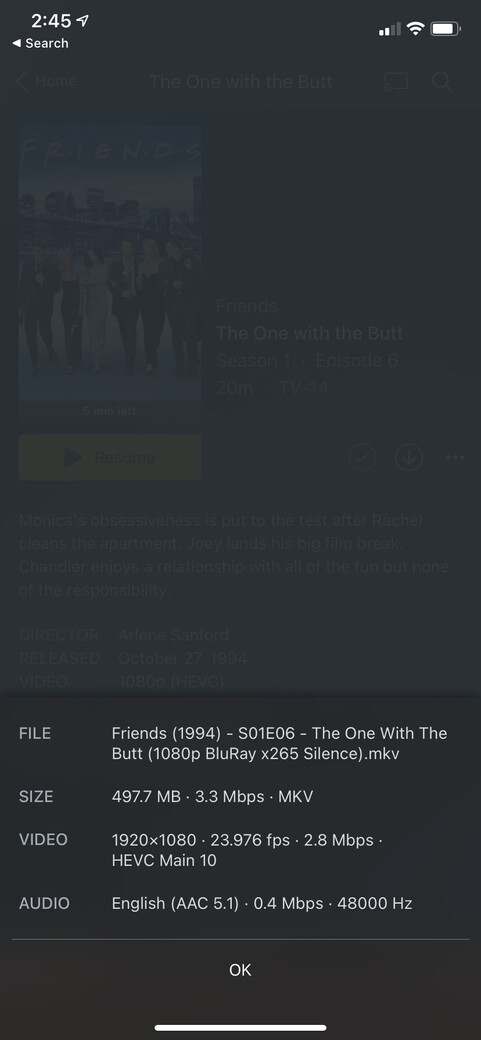Screen dimensions: 481x1040
Task: Open the three-dot more options menu
Action: point(455,458)
